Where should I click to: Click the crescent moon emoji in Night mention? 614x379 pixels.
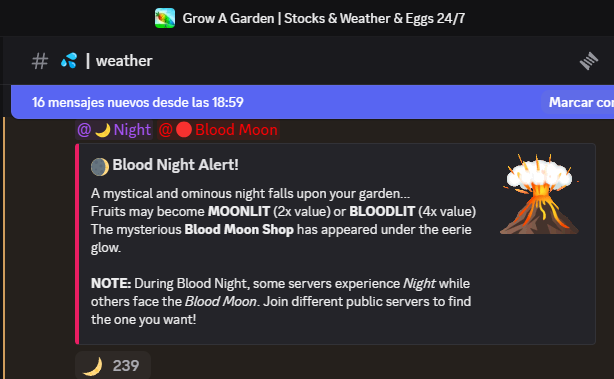(x=103, y=130)
